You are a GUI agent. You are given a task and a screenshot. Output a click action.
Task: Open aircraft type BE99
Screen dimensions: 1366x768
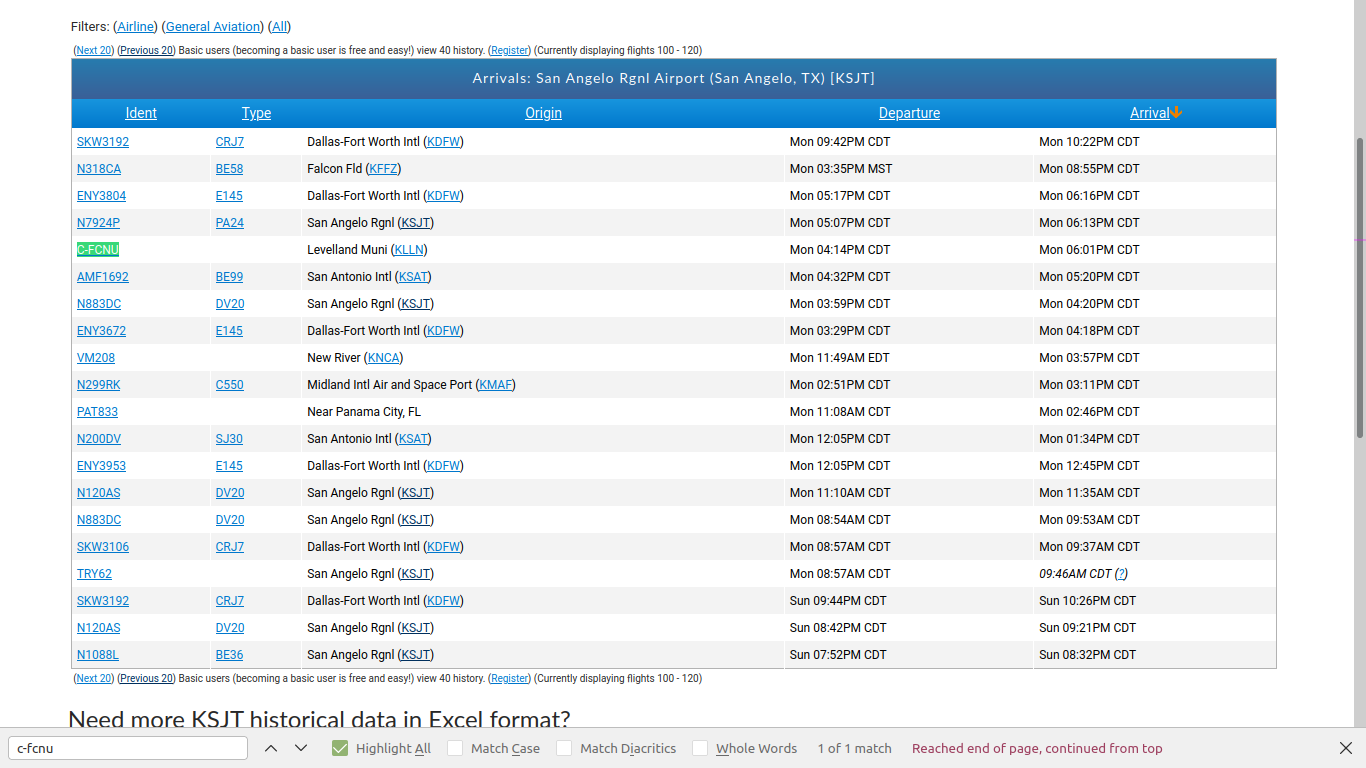(x=229, y=277)
